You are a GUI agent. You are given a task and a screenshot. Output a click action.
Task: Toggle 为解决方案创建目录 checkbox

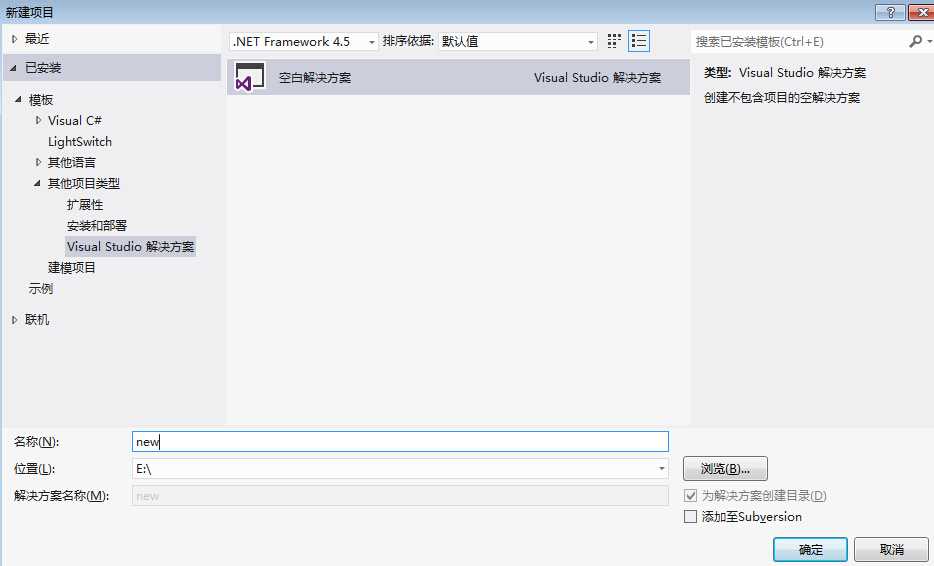690,495
